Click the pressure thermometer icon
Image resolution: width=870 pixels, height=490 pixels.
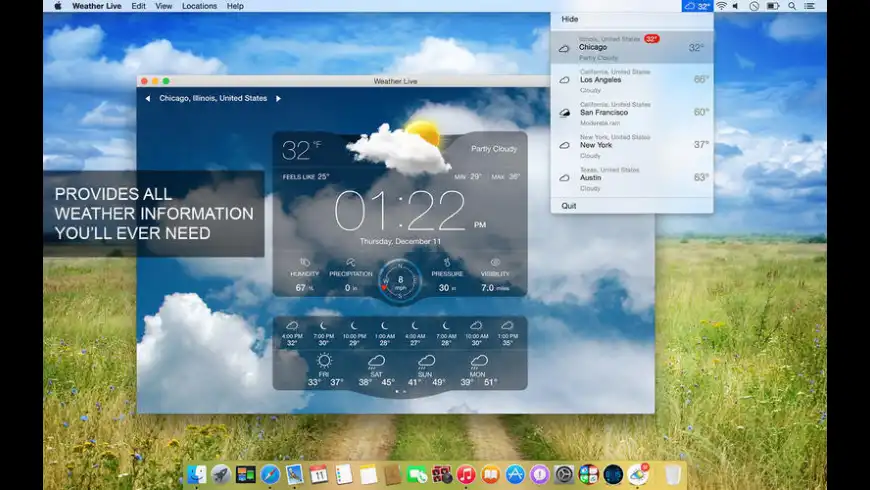[x=447, y=262]
